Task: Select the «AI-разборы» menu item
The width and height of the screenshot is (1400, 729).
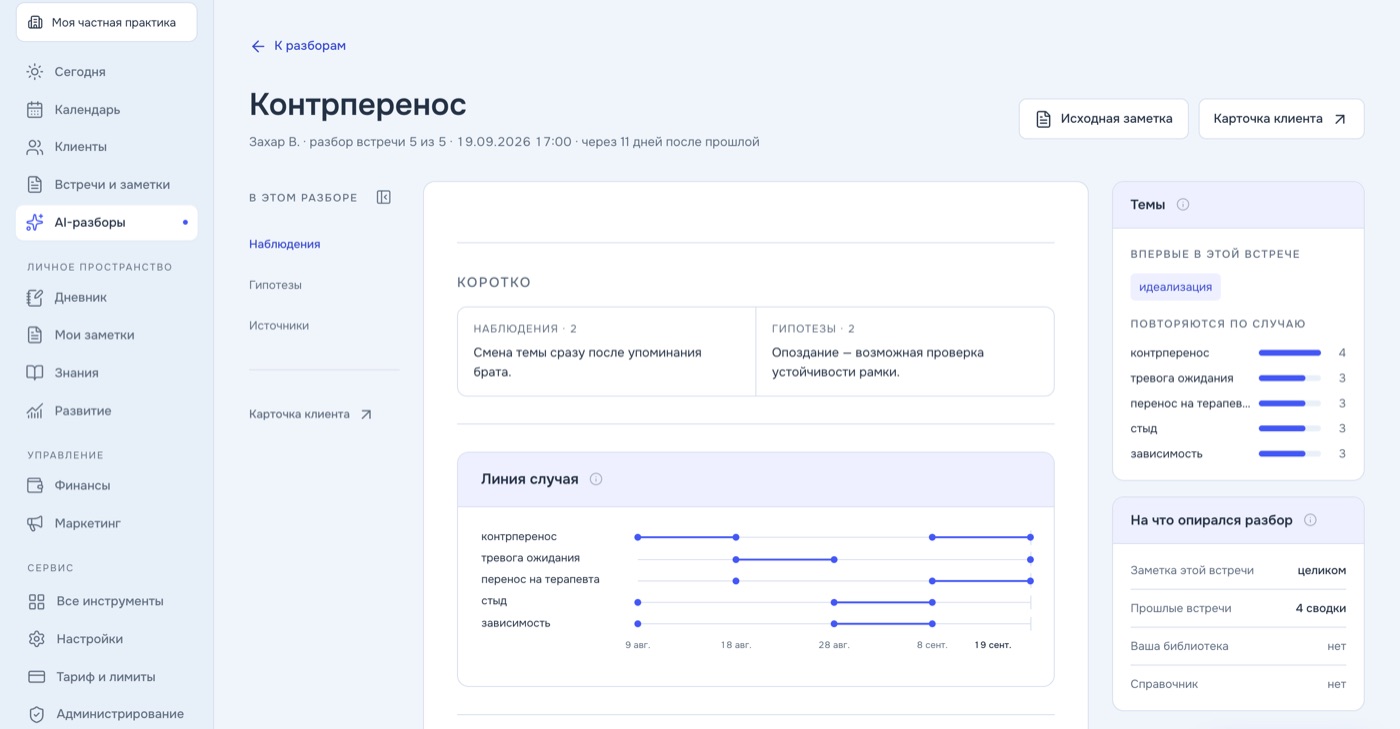Action: pos(106,222)
